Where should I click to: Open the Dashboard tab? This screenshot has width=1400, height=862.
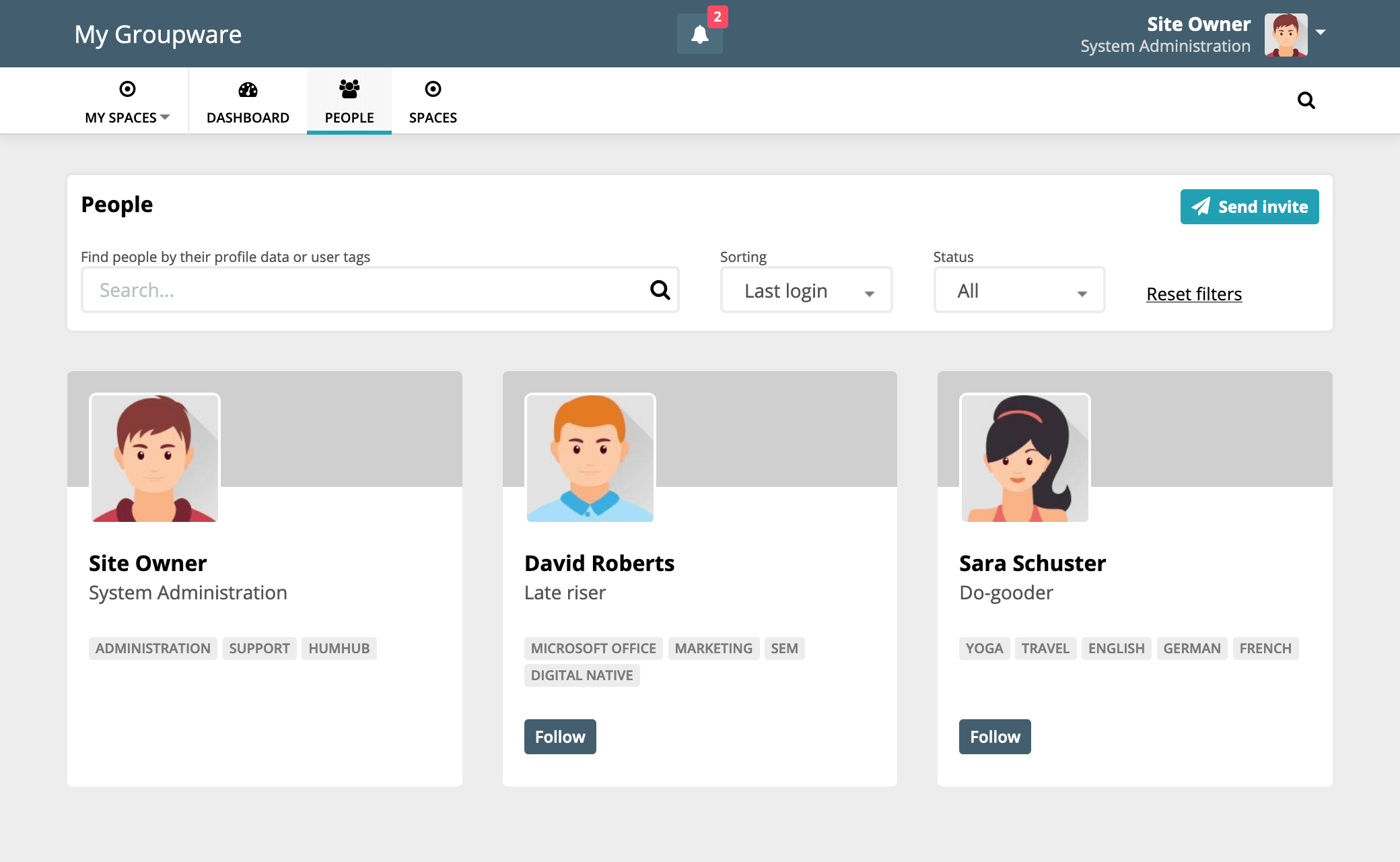click(x=248, y=117)
